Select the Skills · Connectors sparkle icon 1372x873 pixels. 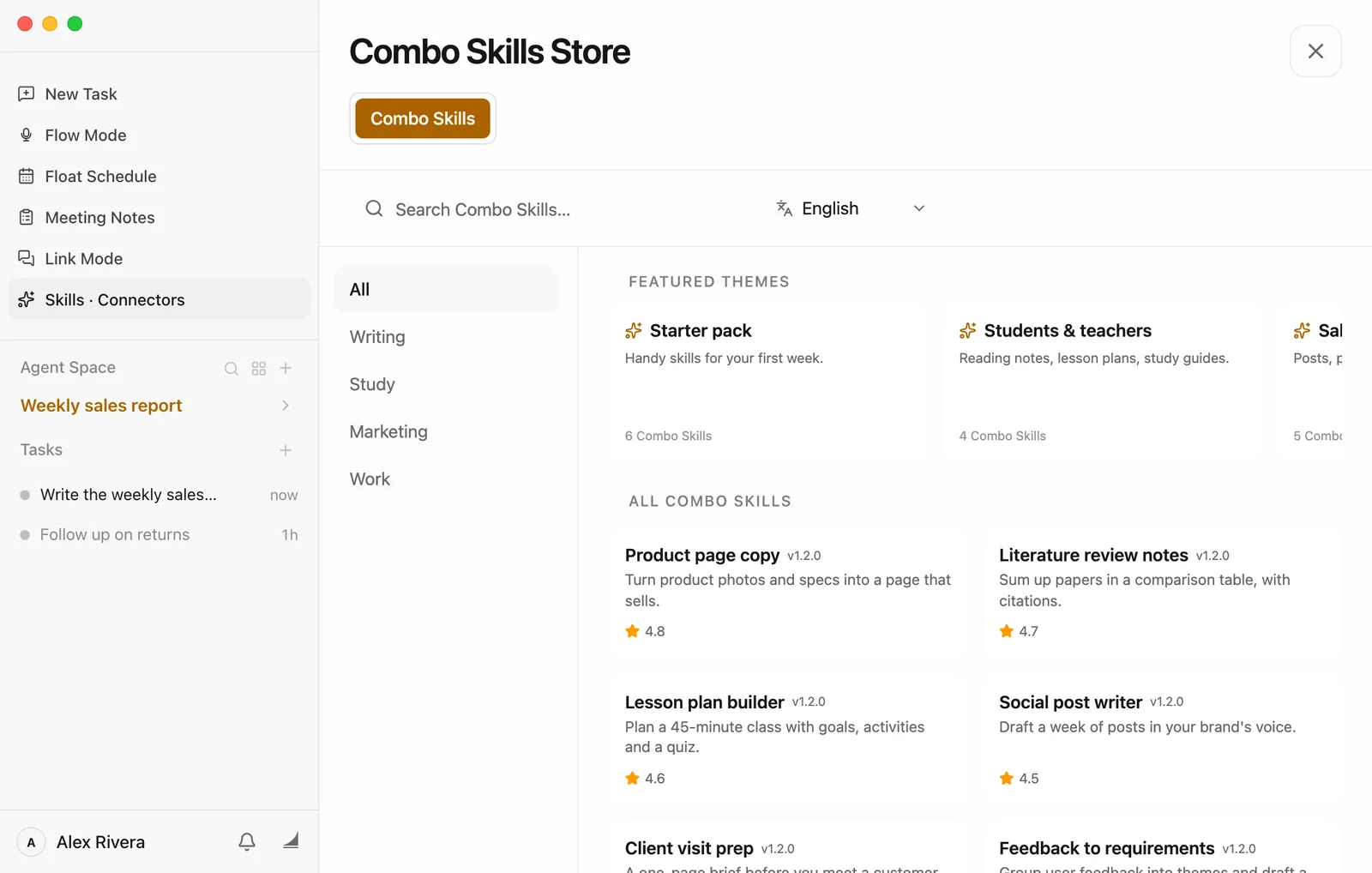27,299
